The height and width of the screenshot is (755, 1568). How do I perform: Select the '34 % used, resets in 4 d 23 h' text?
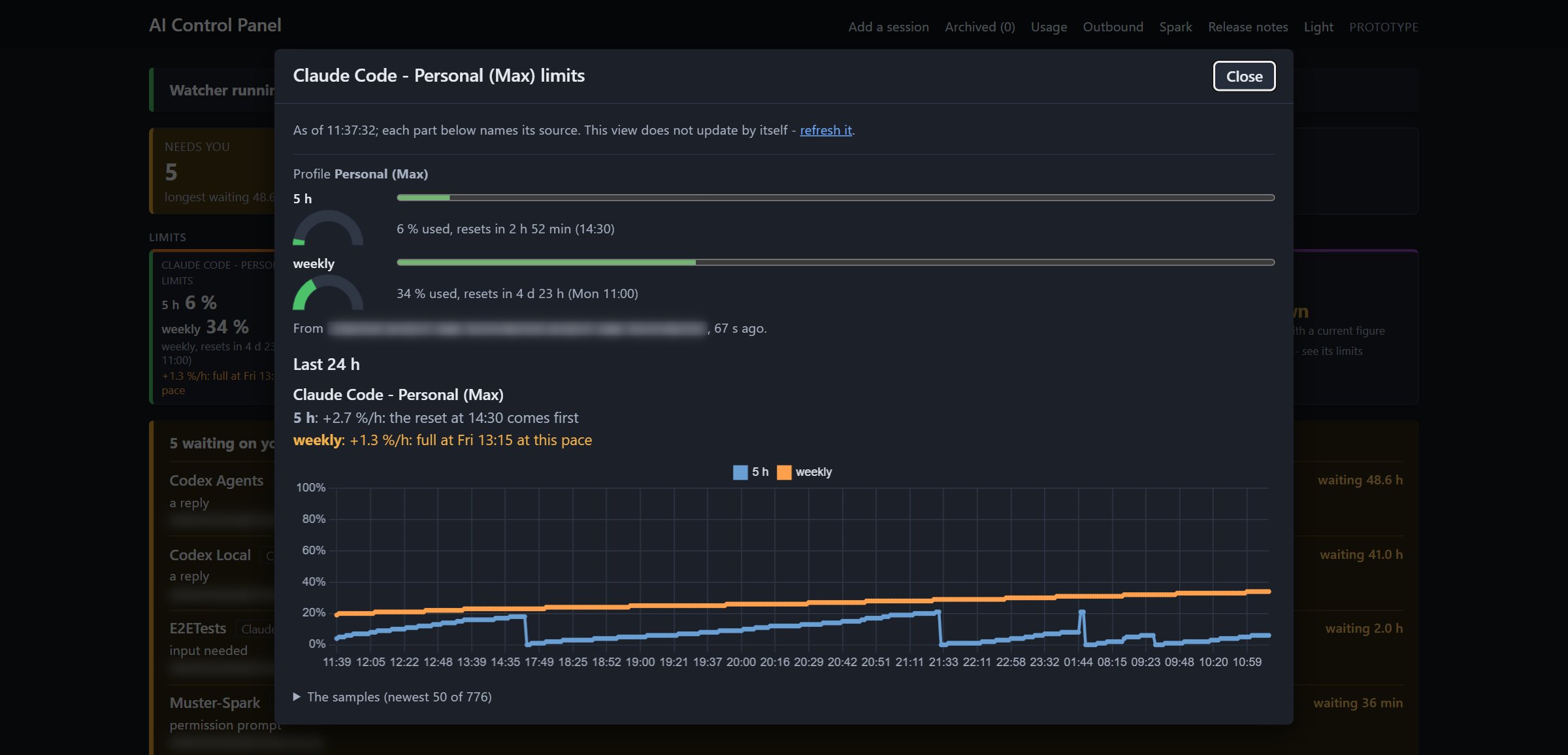tap(517, 294)
